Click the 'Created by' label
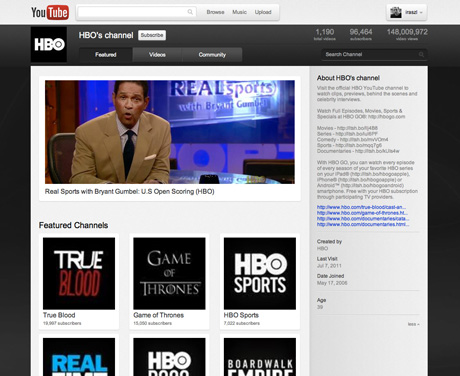 tap(329, 242)
